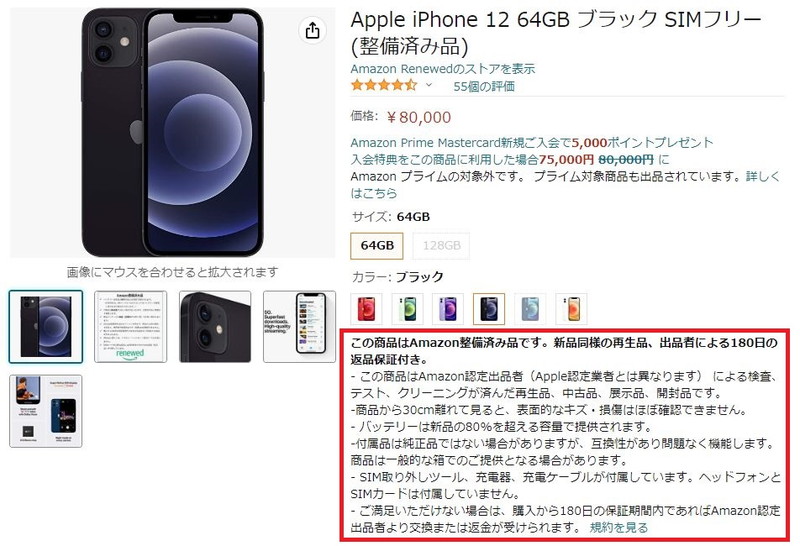Choose the 128GB size option
The image size is (800, 546).
pyautogui.click(x=441, y=245)
